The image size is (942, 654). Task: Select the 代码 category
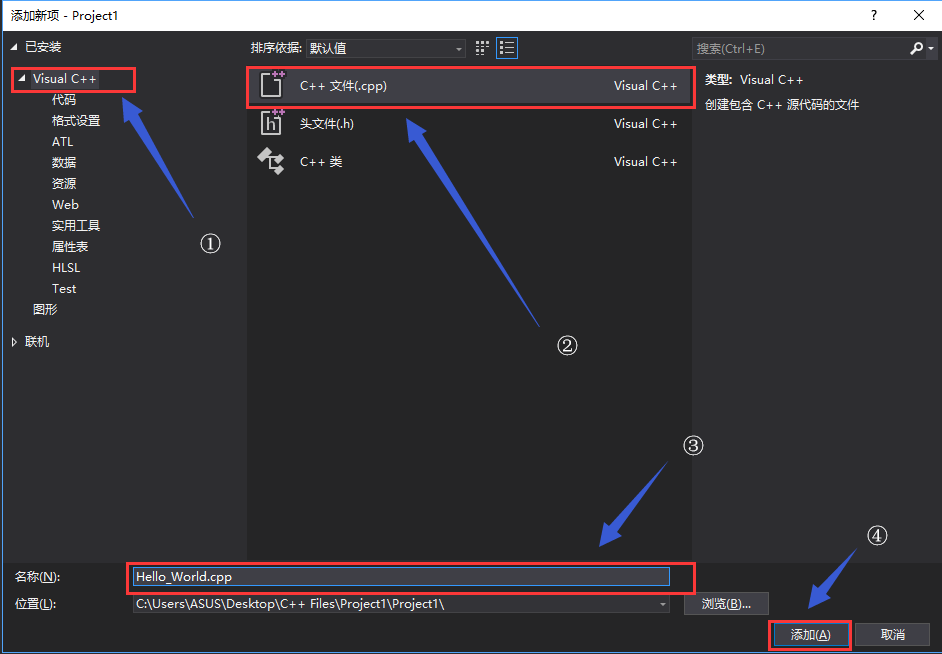(x=64, y=100)
